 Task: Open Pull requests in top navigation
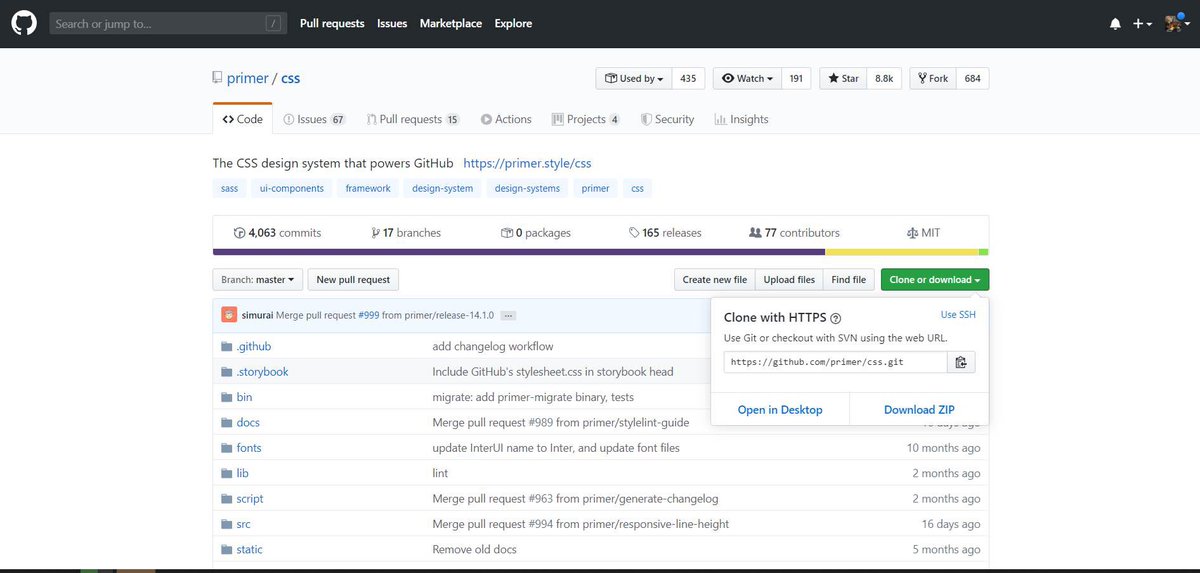[332, 23]
